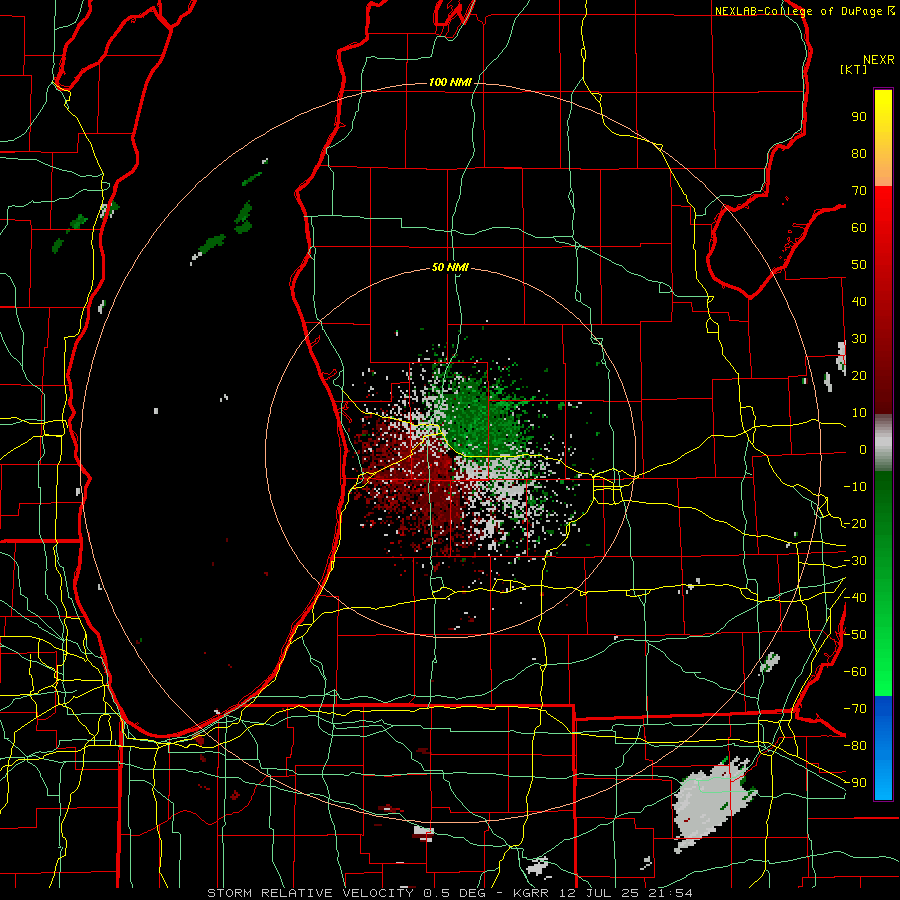
Task: Click the KGRR station identifier in caption
Action: 530,893
